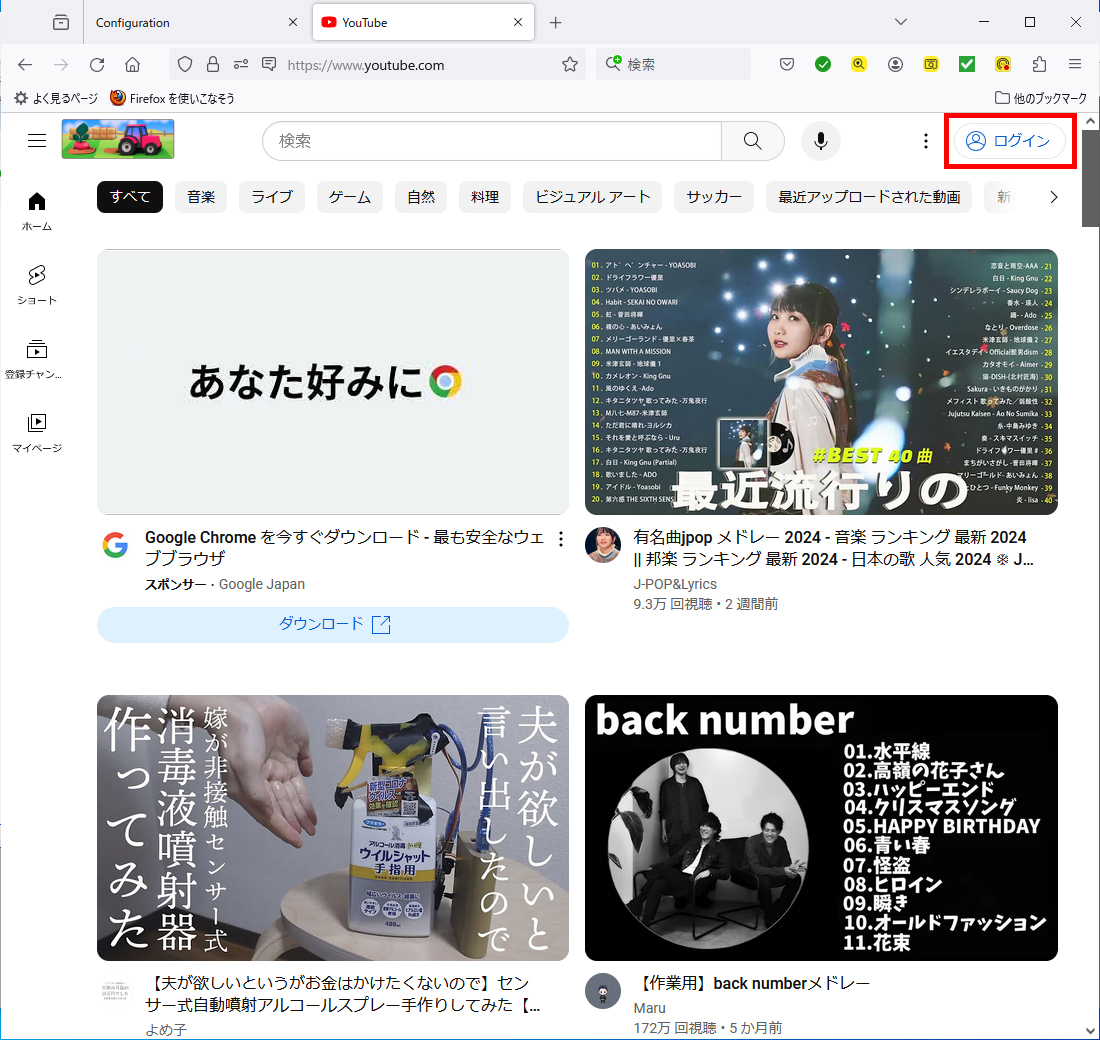Open the Pocket save icon
The height and width of the screenshot is (1040, 1100).
(x=787, y=65)
